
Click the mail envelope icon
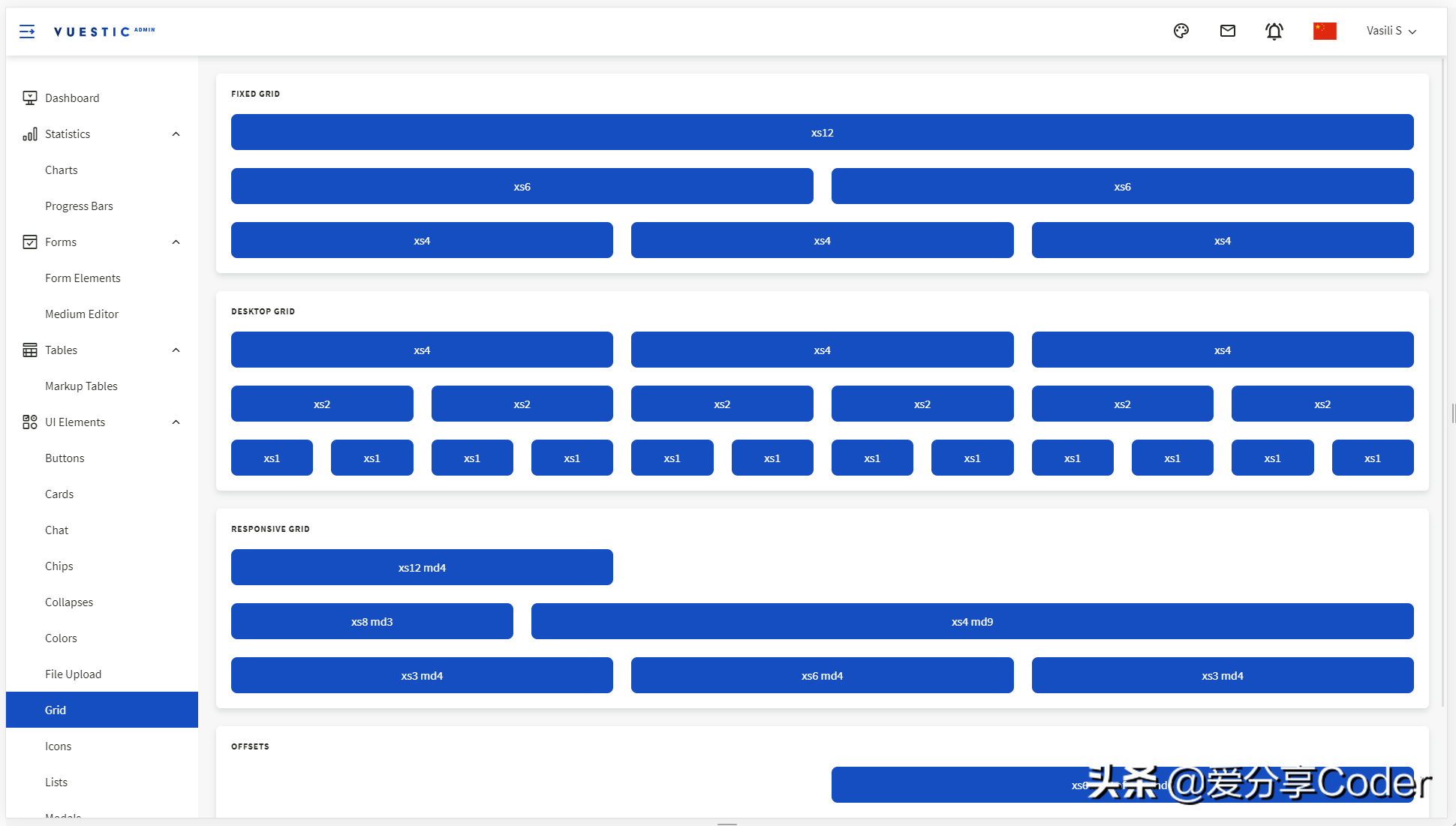[1227, 31]
